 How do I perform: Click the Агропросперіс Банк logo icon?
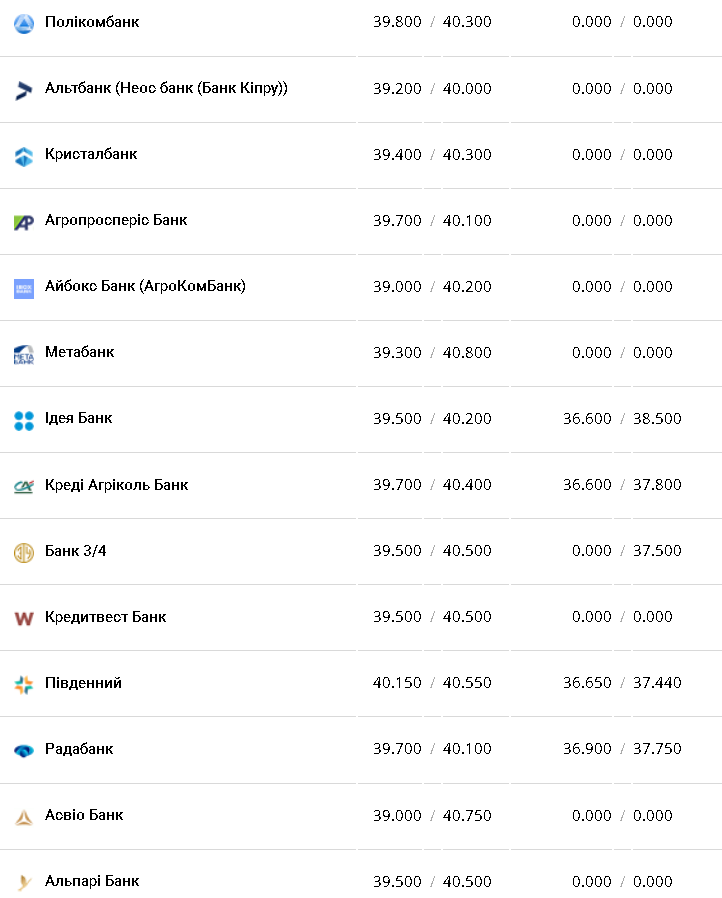(24, 222)
